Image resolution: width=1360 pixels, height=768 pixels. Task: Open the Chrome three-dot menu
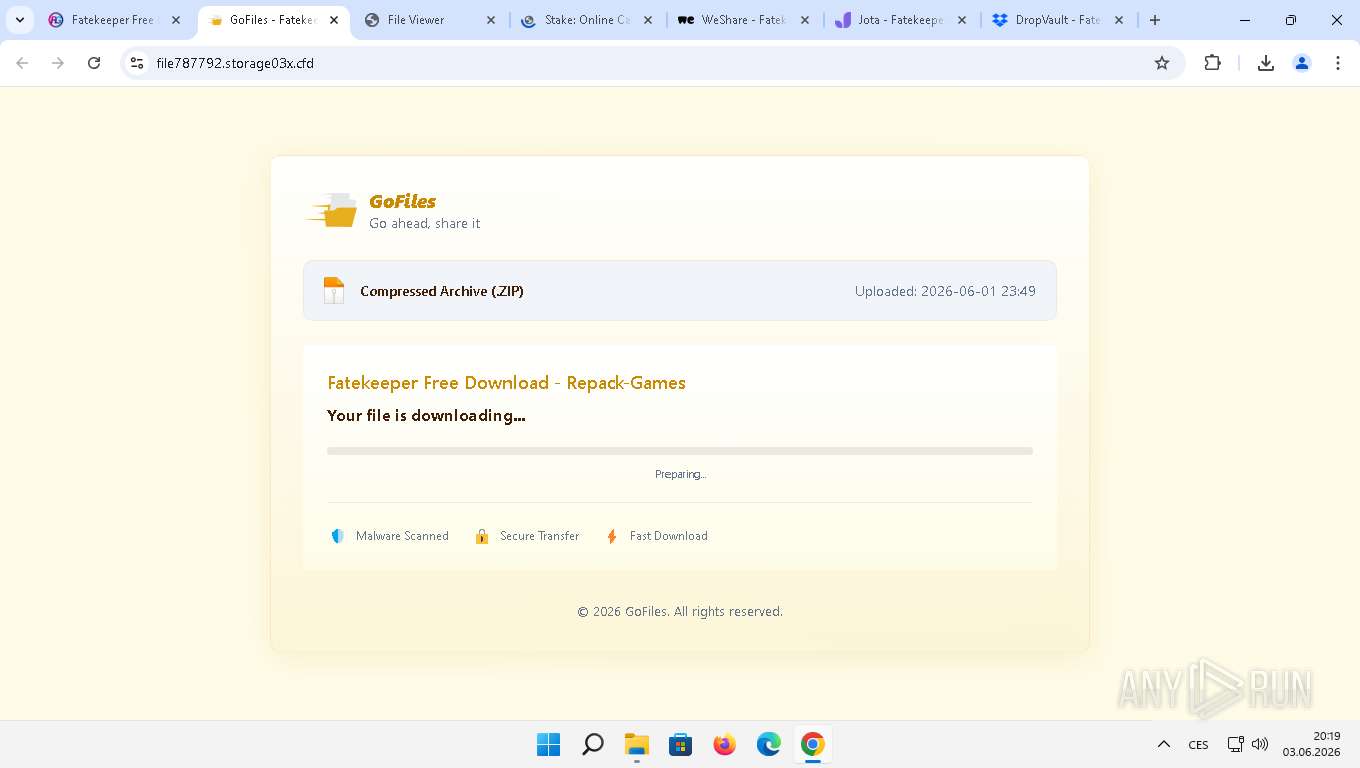pos(1338,63)
